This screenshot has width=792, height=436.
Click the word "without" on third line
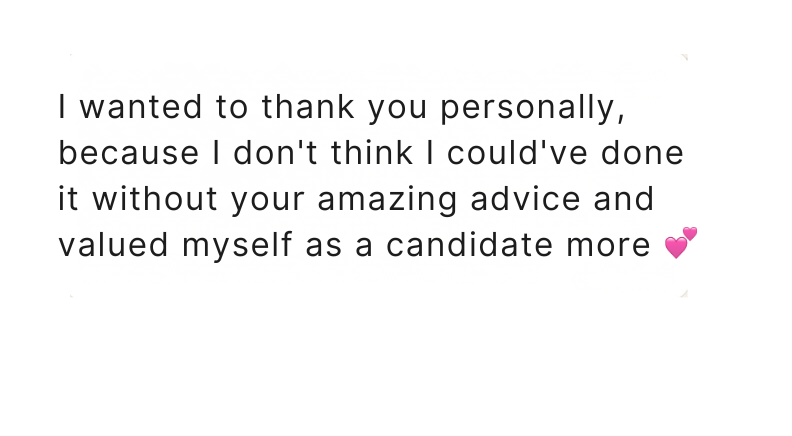[x=155, y=199]
